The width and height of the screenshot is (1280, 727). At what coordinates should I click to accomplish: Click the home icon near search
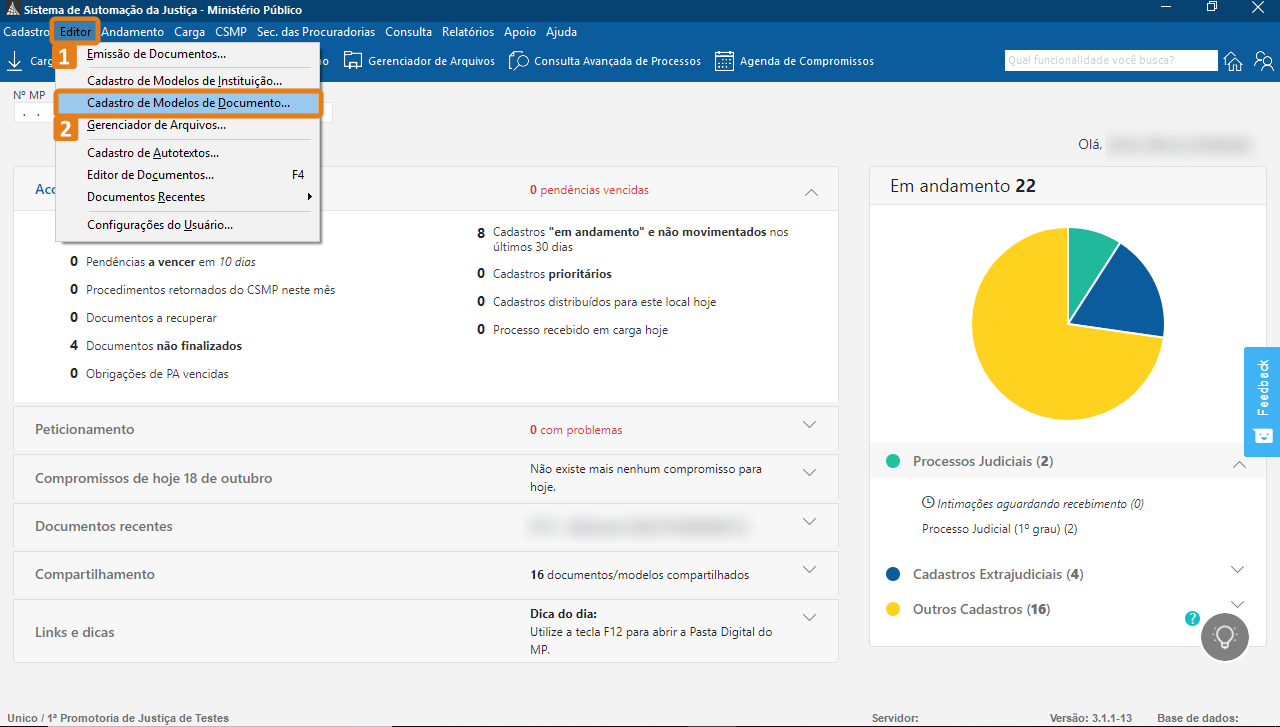click(x=1234, y=61)
